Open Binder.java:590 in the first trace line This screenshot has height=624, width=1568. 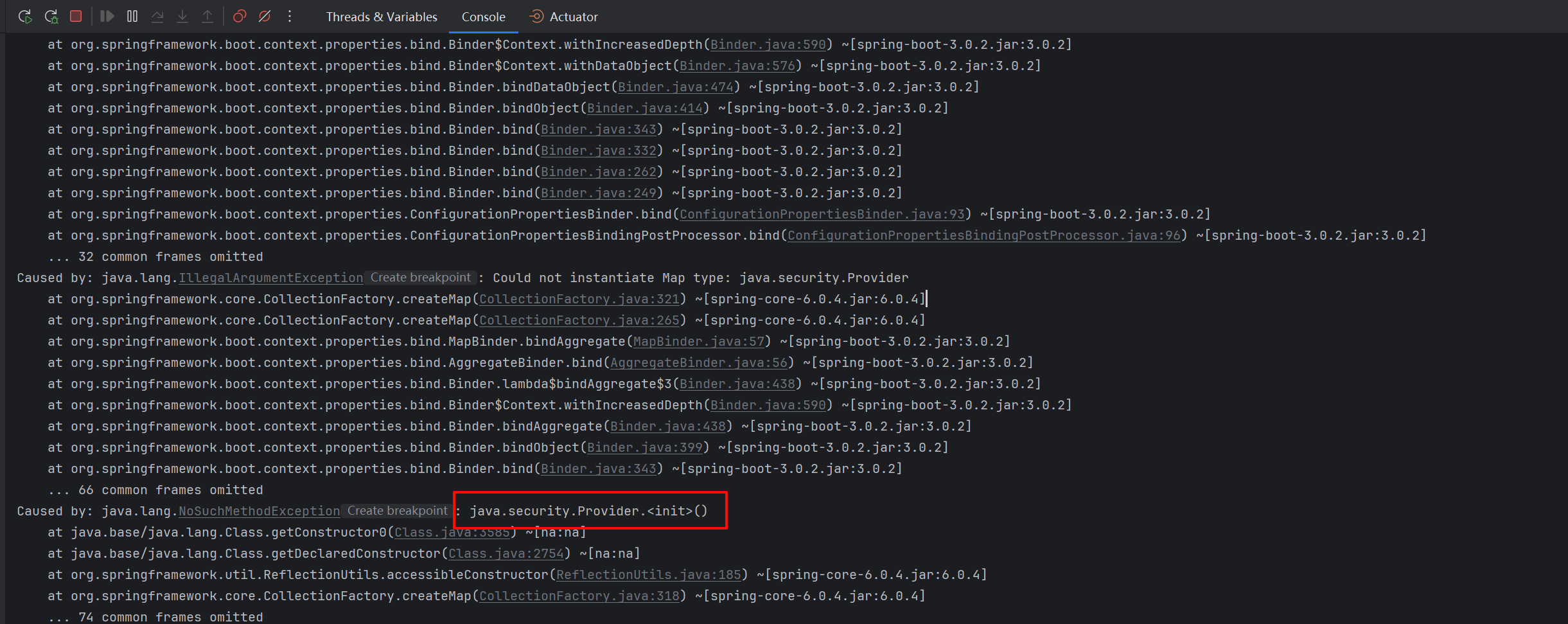(768, 45)
